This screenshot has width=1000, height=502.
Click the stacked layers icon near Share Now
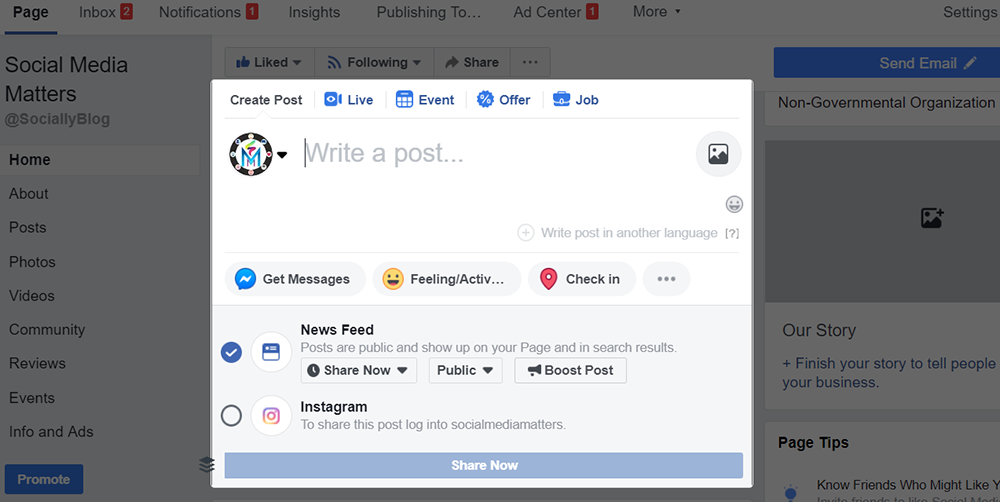click(x=207, y=464)
